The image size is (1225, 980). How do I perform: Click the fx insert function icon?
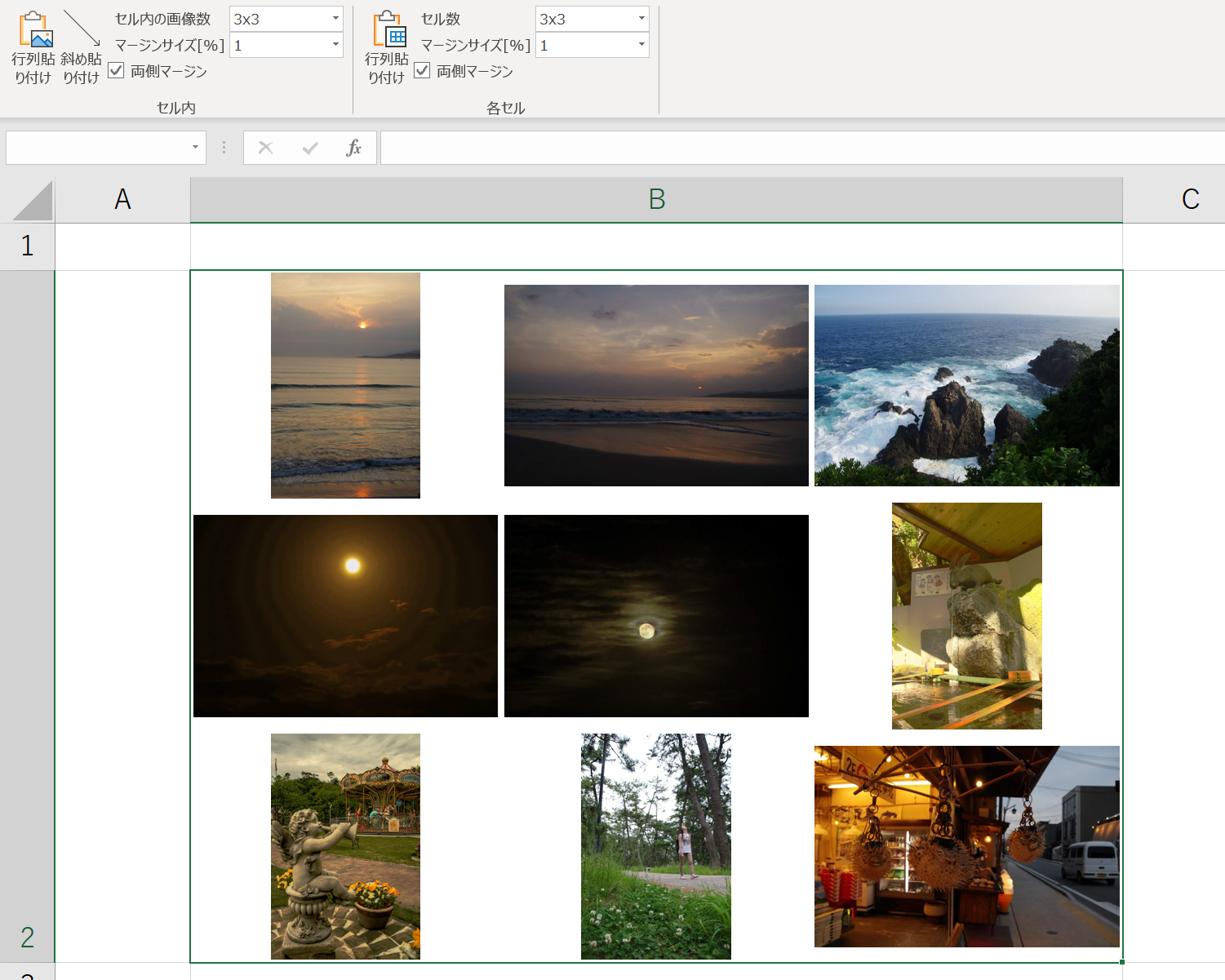353,148
